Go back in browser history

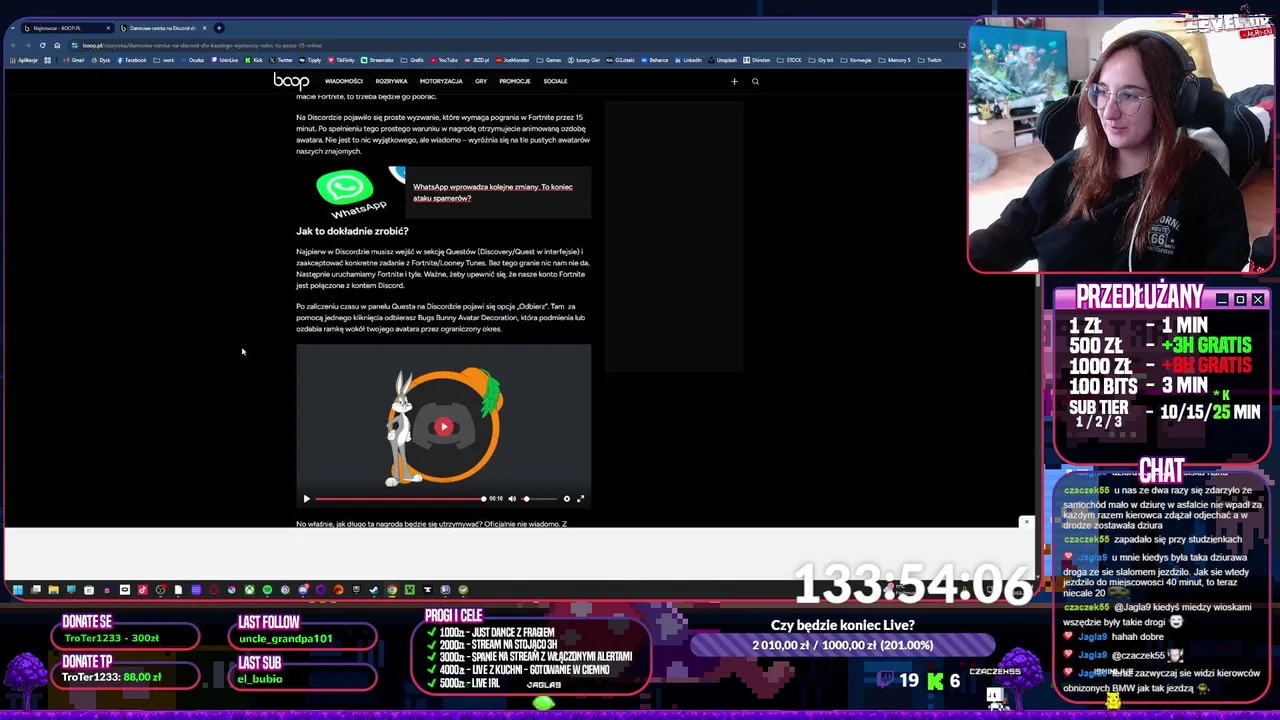(14, 45)
